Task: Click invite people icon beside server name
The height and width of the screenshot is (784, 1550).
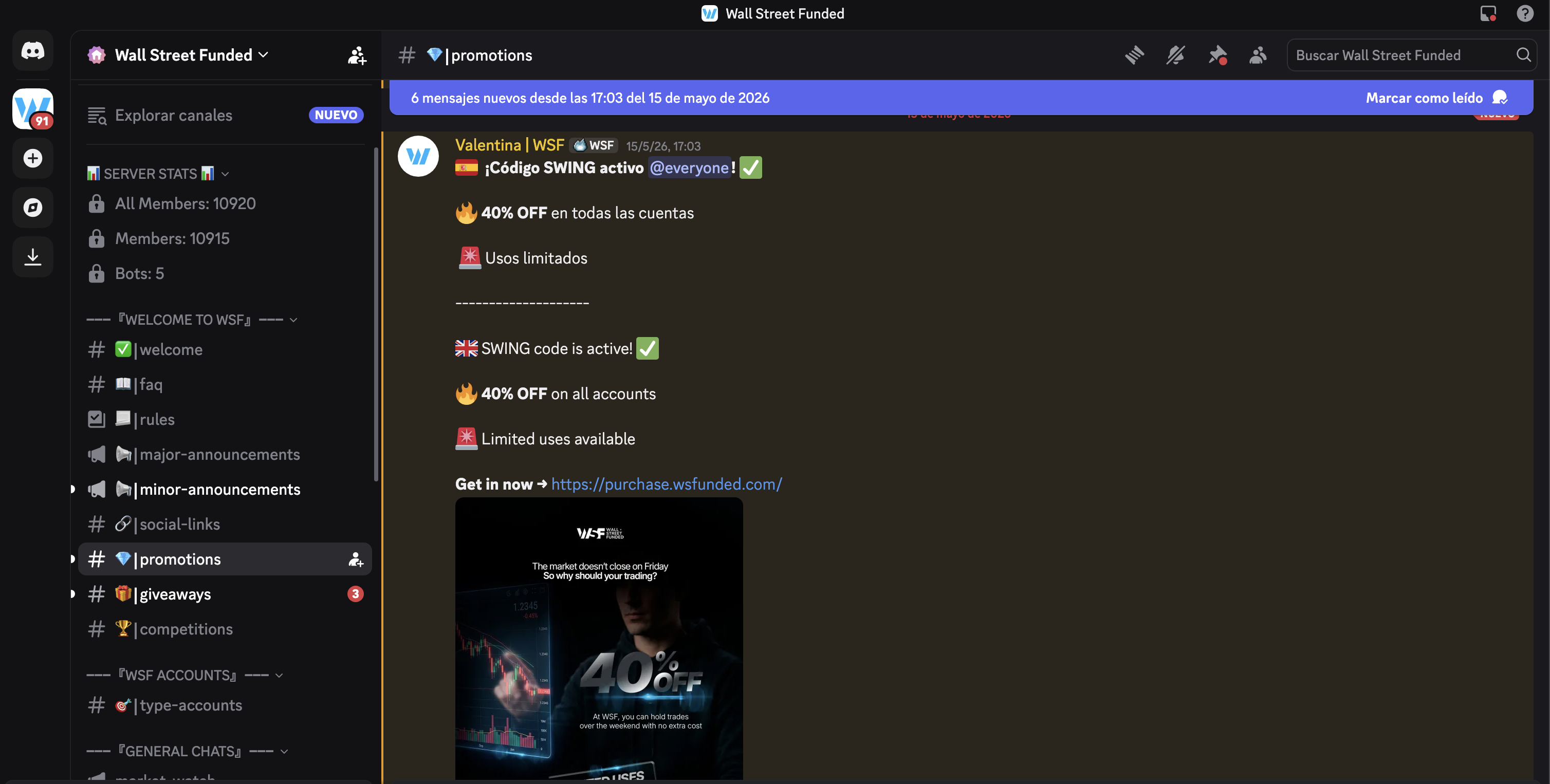Action: click(357, 55)
